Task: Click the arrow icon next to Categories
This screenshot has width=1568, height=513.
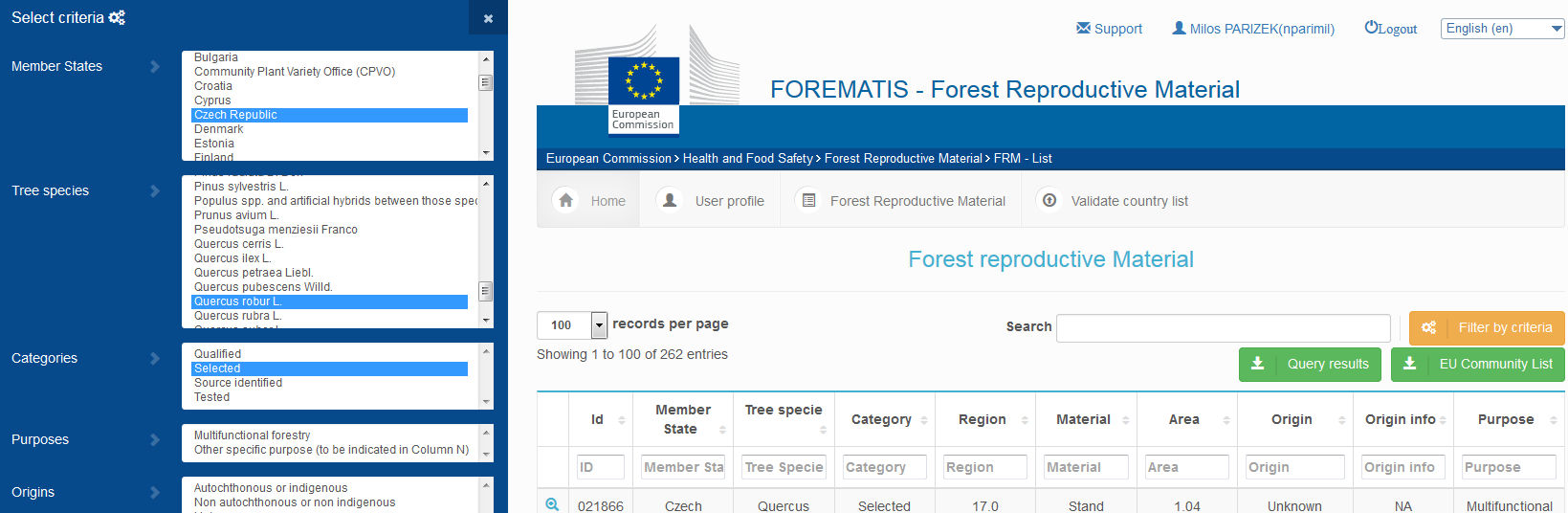Action: pyautogui.click(x=155, y=358)
